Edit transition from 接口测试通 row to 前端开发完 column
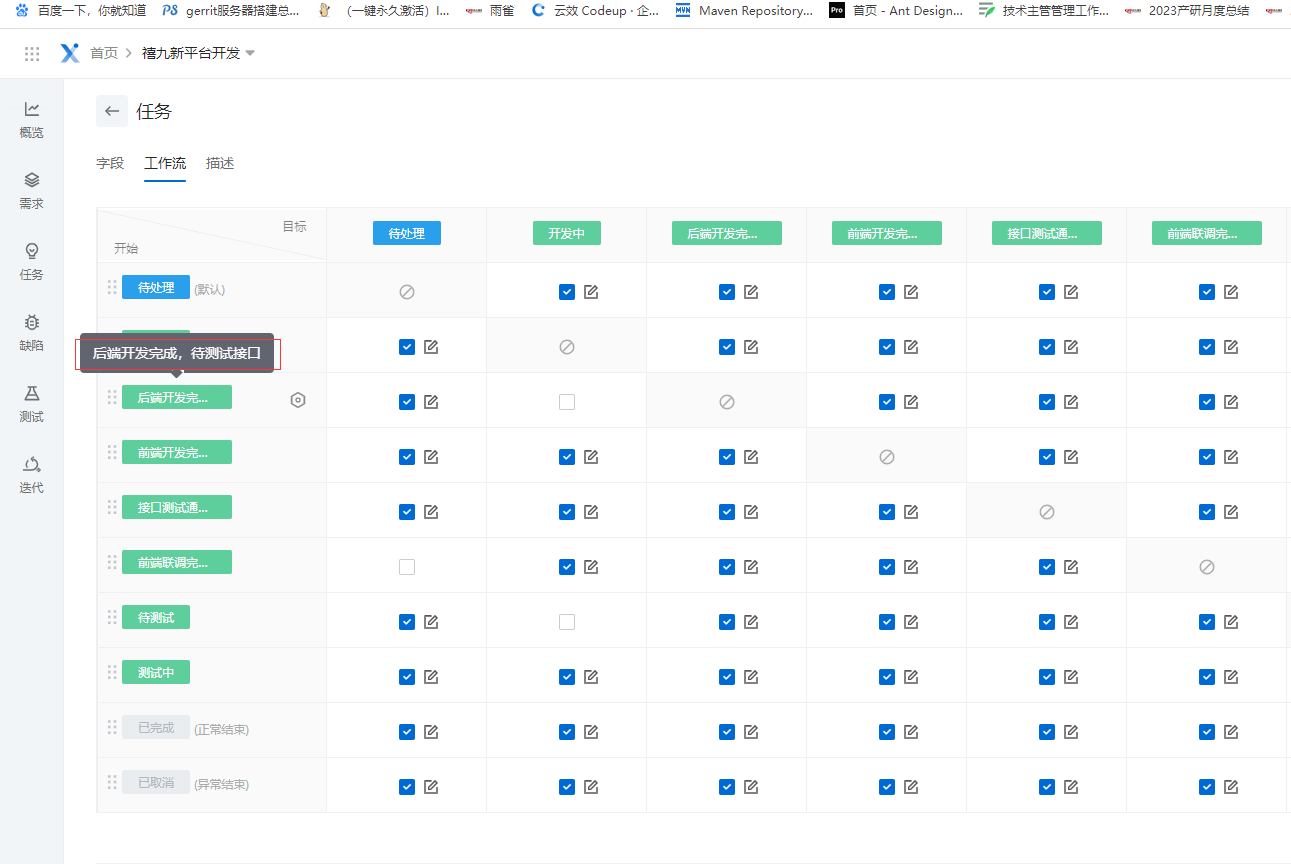 pyautogui.click(x=911, y=512)
